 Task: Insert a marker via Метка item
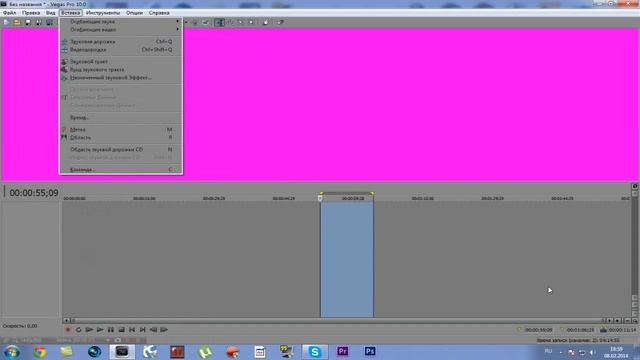(121, 129)
